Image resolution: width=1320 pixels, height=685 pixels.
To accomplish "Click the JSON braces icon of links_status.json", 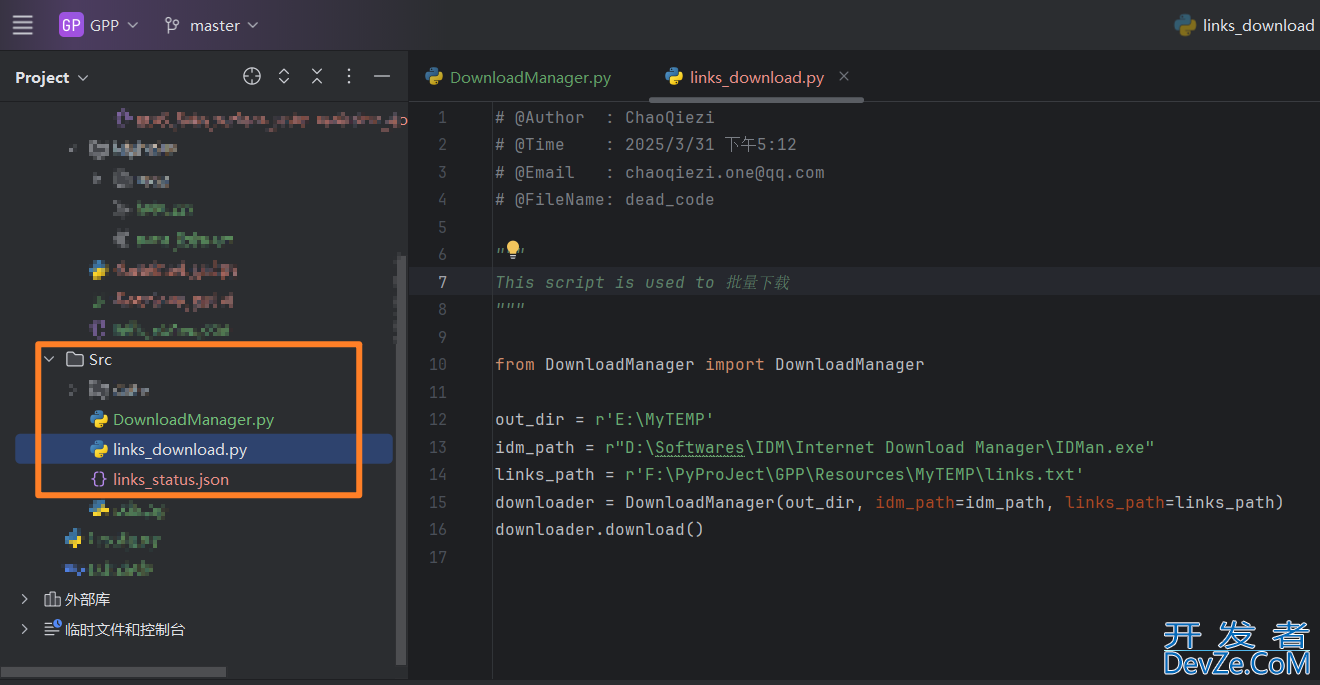I will 99,480.
